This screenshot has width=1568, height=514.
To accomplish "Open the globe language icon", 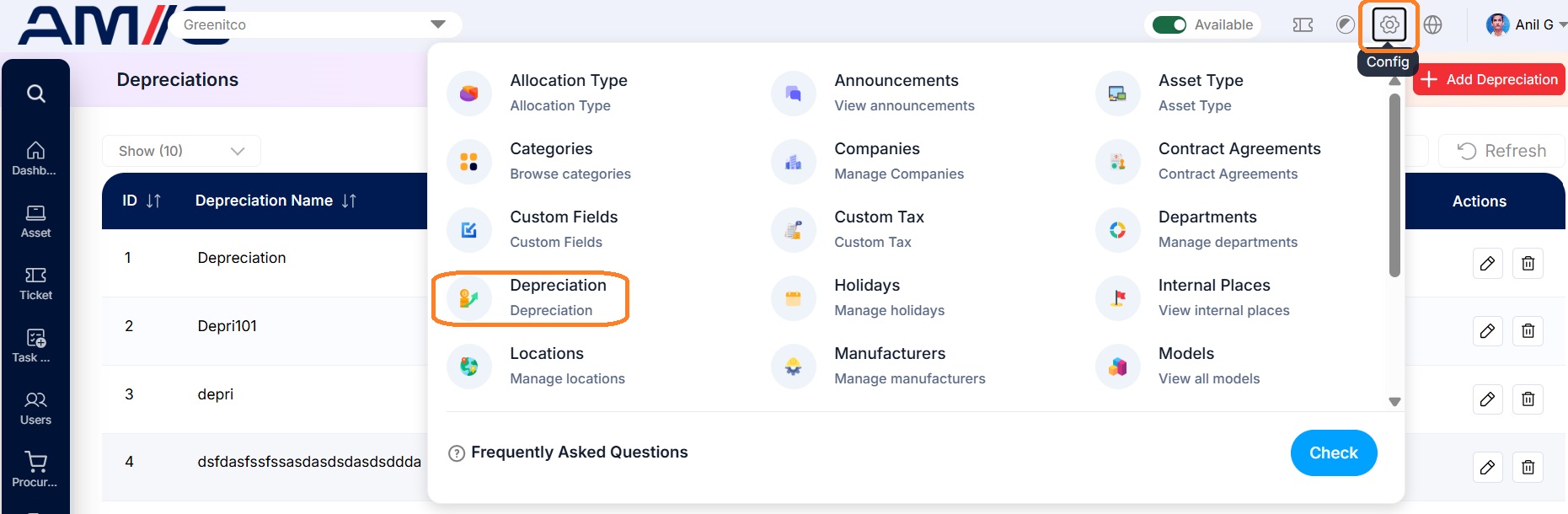I will 1433,25.
